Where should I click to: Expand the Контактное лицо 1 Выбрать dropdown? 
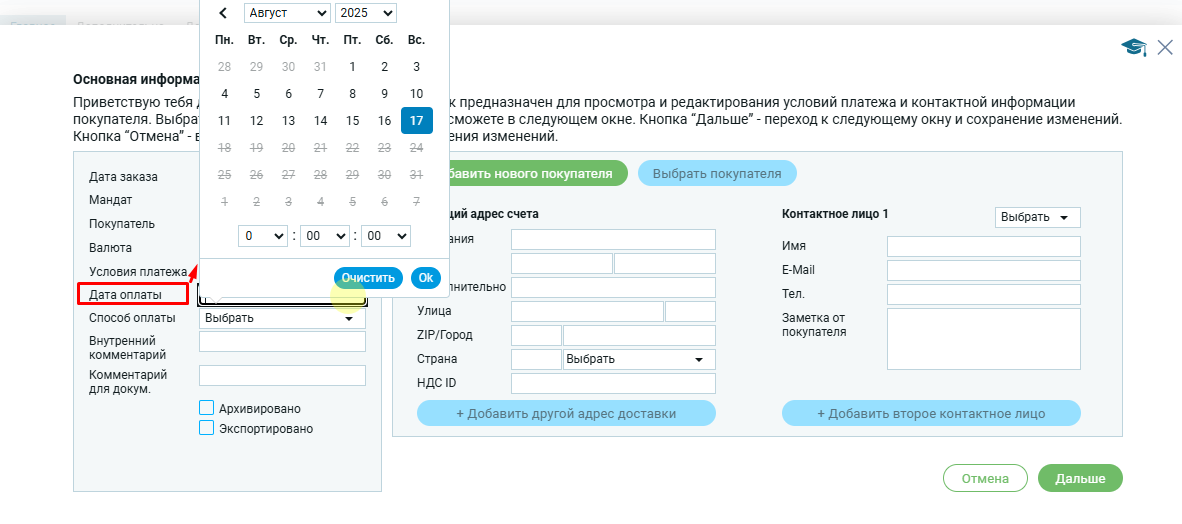[x=1037, y=217]
